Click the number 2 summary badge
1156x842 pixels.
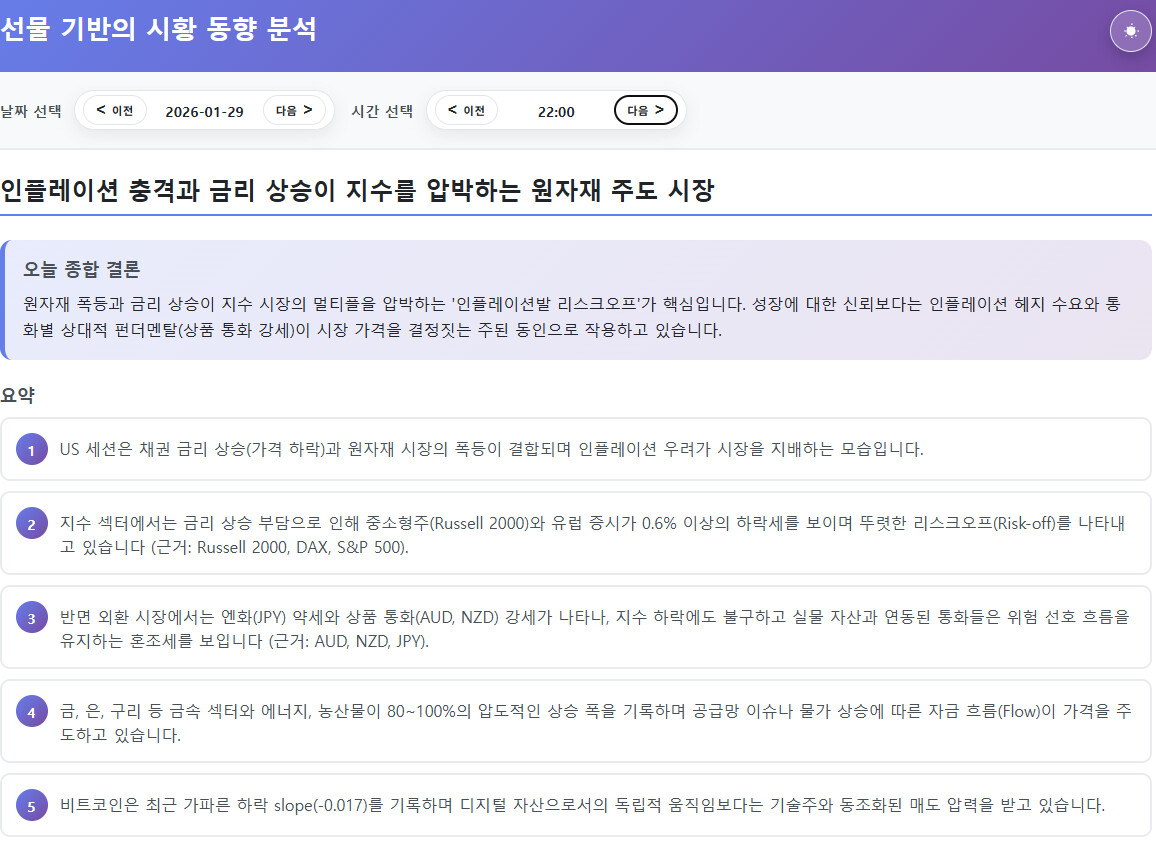[32, 524]
